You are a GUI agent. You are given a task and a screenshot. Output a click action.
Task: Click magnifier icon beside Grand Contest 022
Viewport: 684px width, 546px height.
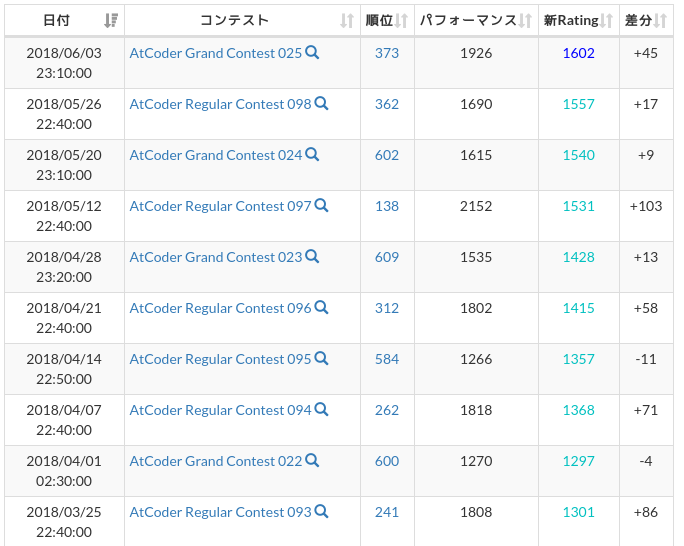[x=312, y=461]
